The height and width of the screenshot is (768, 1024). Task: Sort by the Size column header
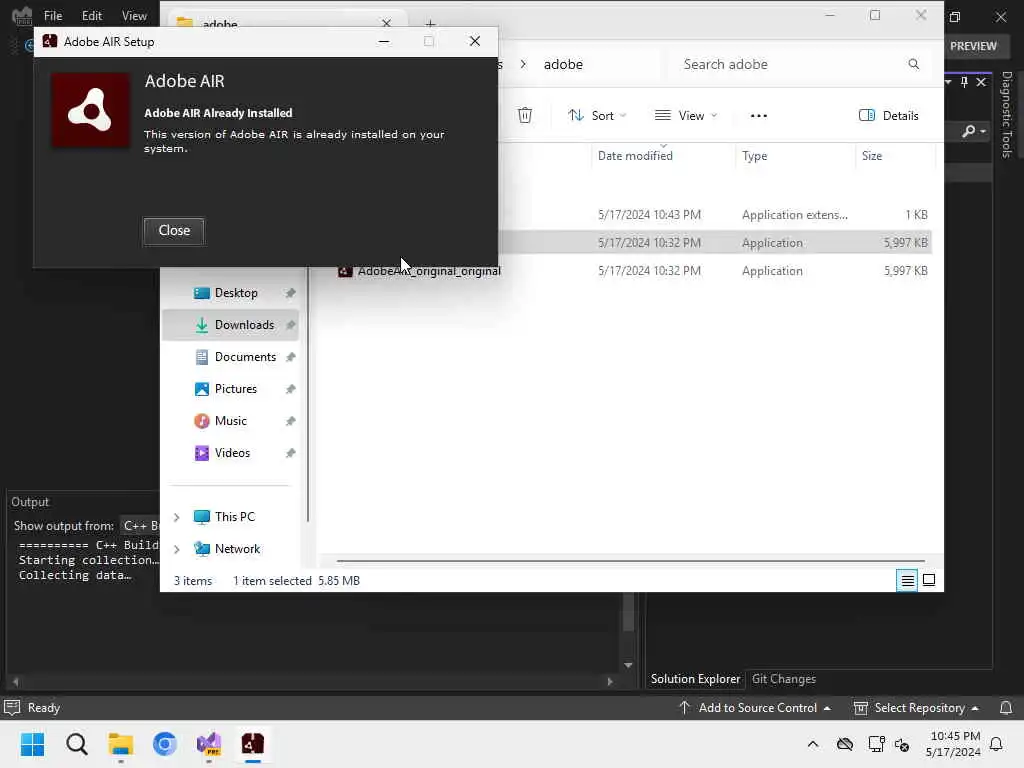(x=872, y=155)
